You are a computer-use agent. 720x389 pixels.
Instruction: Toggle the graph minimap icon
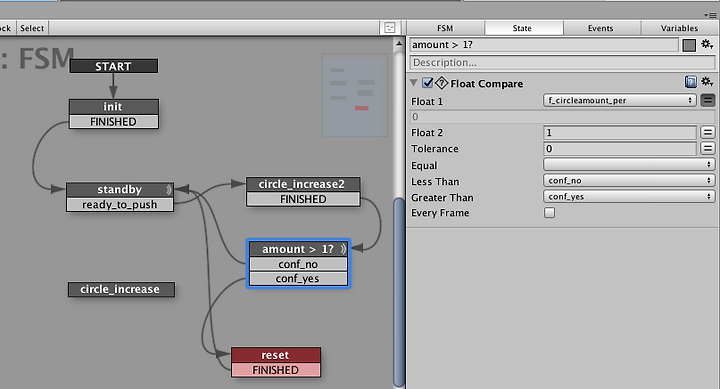[x=389, y=28]
